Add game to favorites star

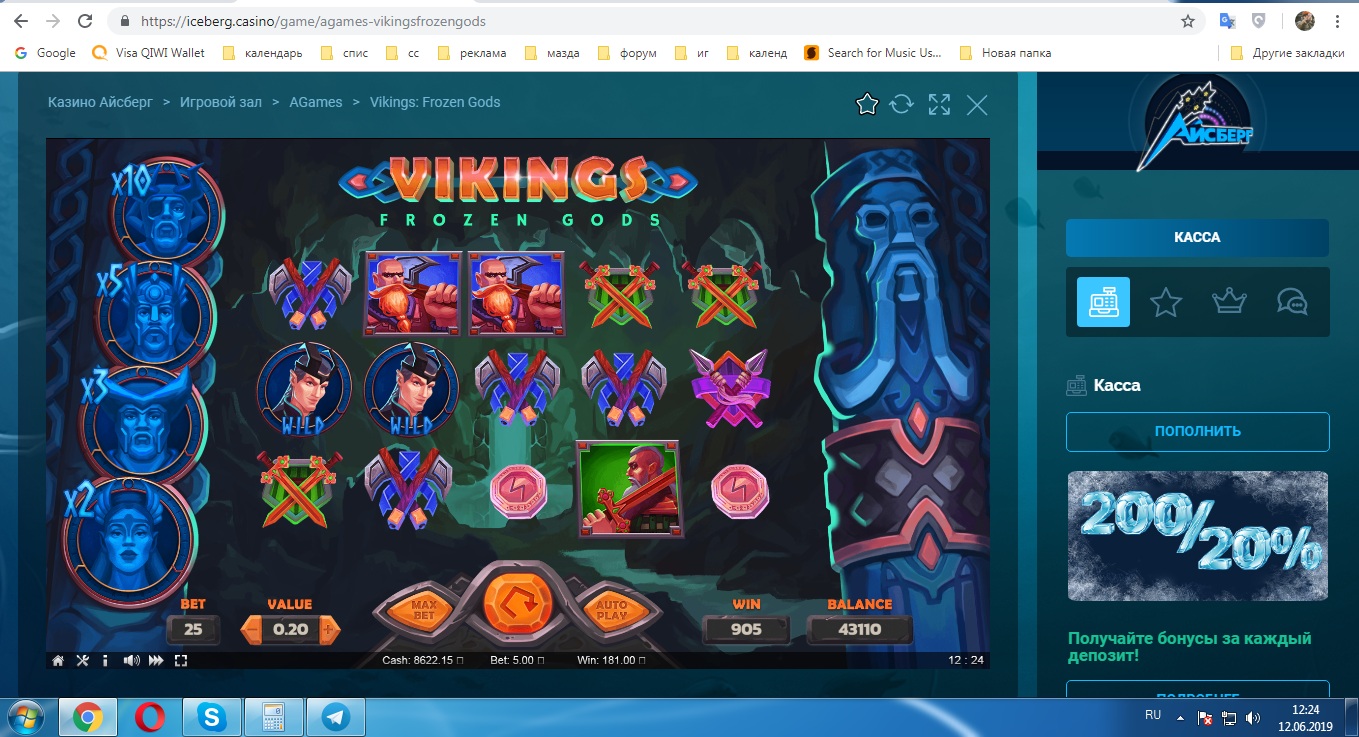pyautogui.click(x=867, y=104)
